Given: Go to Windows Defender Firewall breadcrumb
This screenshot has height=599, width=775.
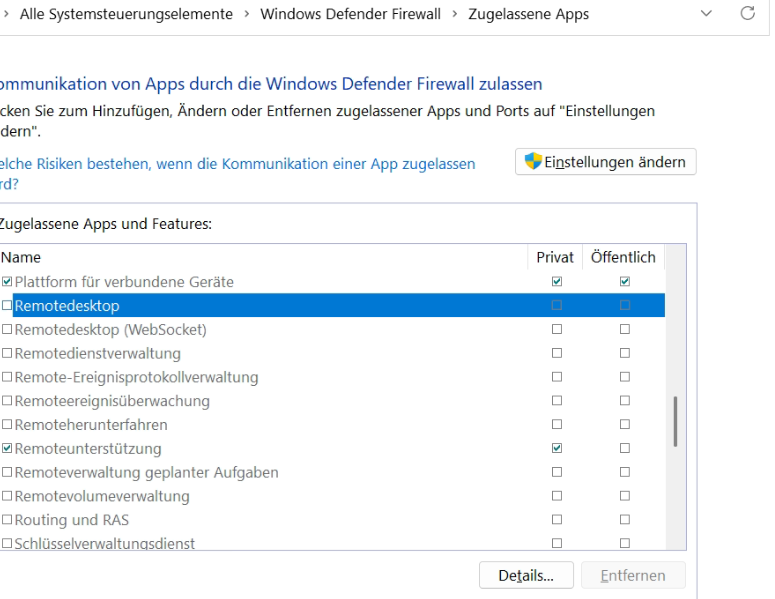Looking at the screenshot, I should [350, 14].
